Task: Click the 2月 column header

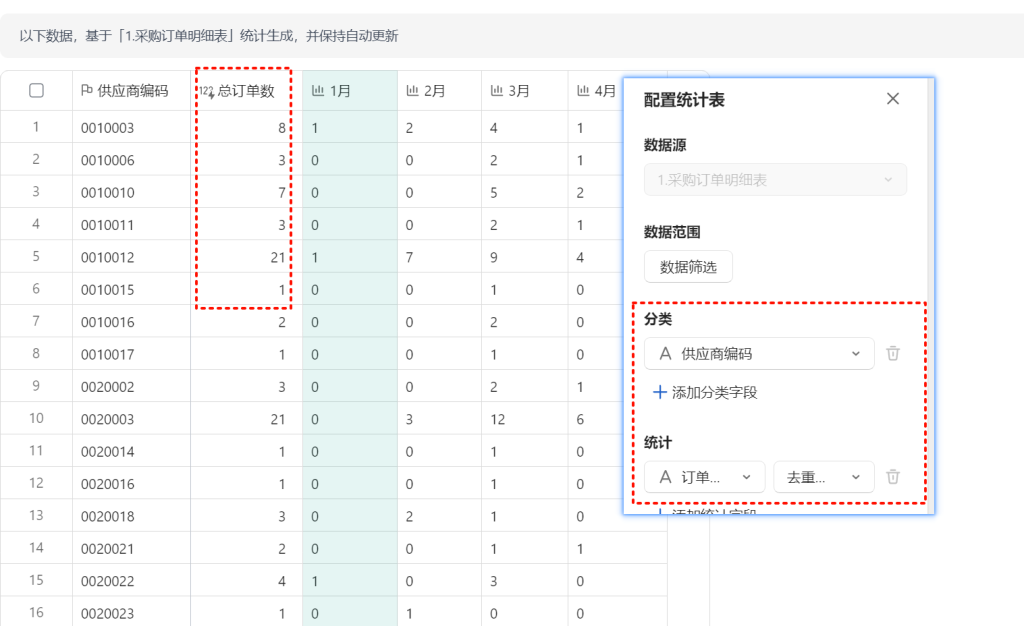Action: point(439,91)
